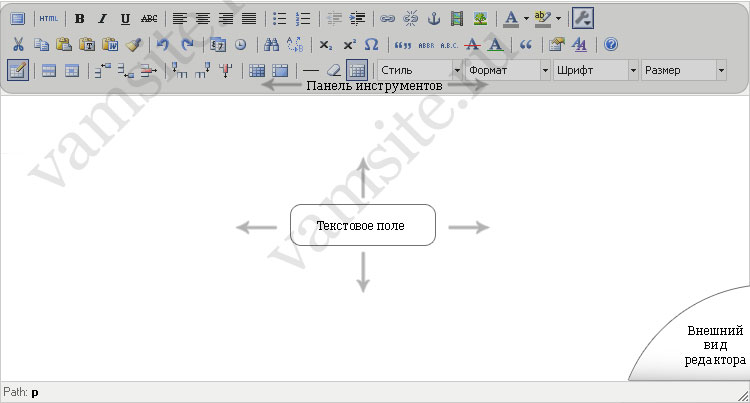
Task: Redo the last action
Action: [188, 44]
